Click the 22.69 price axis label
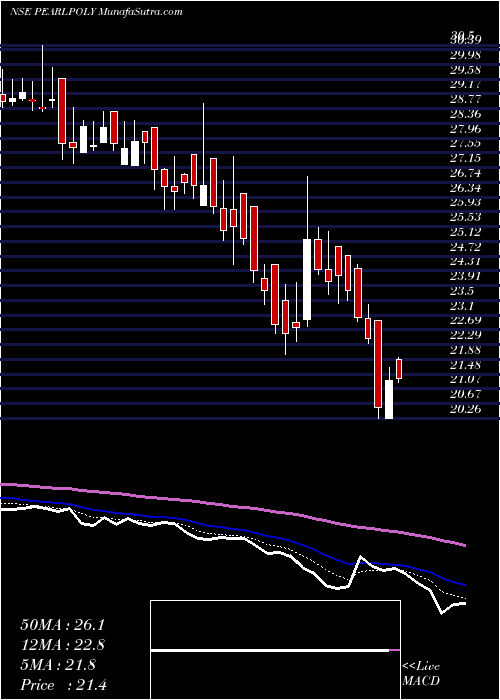The height and width of the screenshot is (700, 500). (x=466, y=320)
